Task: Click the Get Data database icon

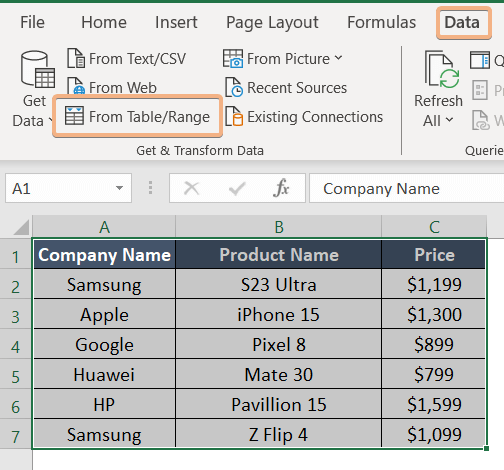Action: click(x=37, y=69)
